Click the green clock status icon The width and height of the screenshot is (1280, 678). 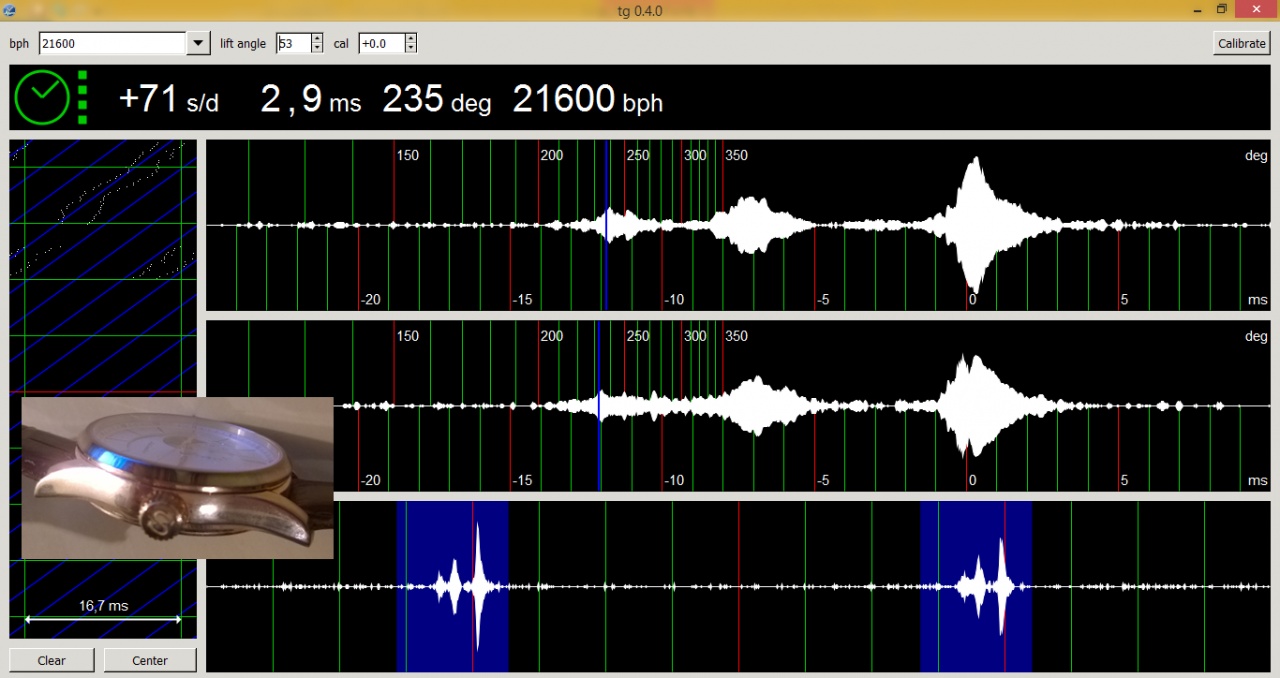coord(42,97)
